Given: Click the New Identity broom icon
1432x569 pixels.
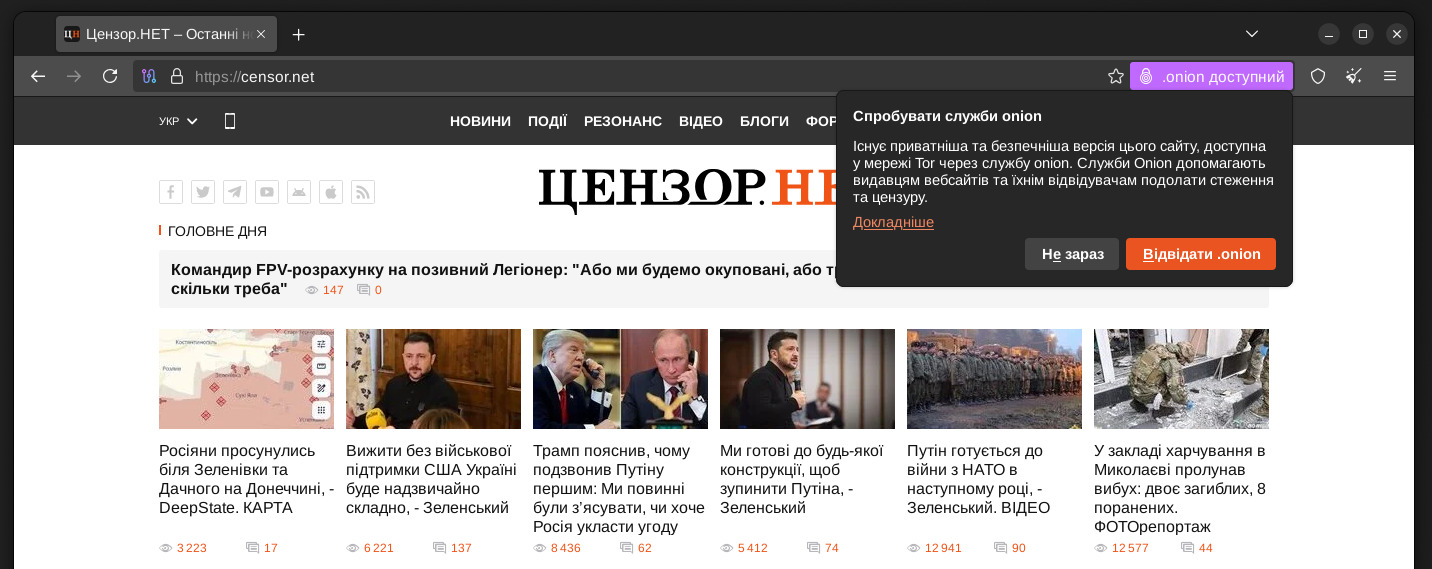Looking at the screenshot, I should pos(1354,76).
